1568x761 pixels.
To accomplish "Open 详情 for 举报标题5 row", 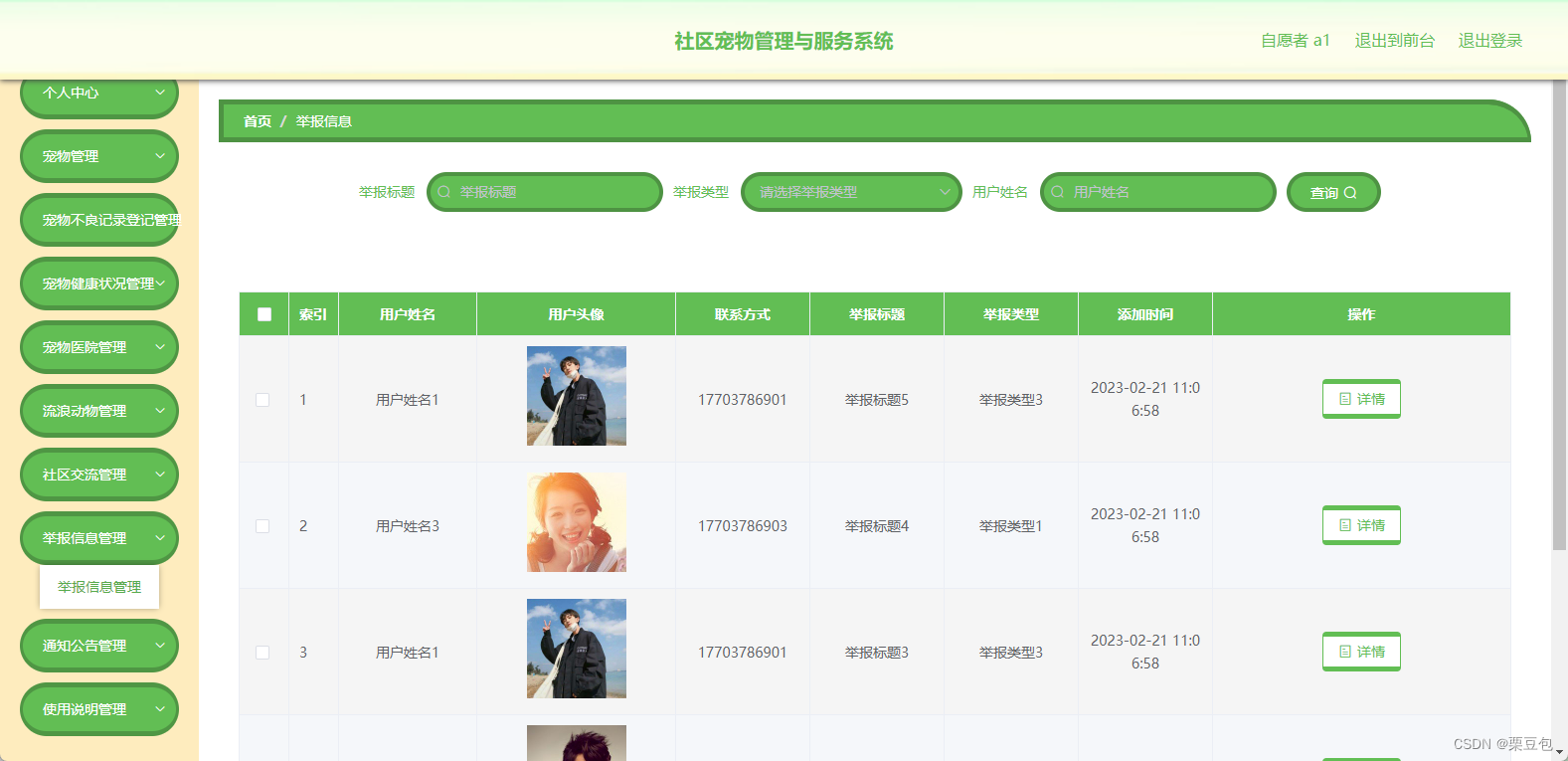I will 1361,399.
